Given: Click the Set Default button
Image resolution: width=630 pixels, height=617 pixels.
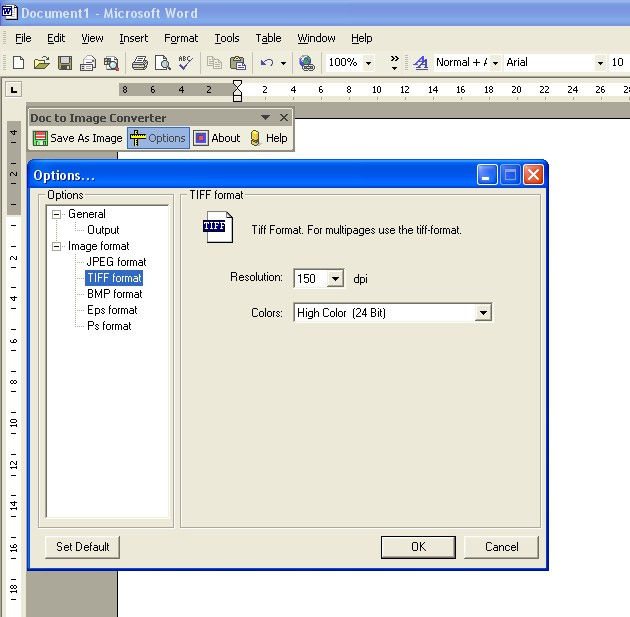Looking at the screenshot, I should [83, 547].
